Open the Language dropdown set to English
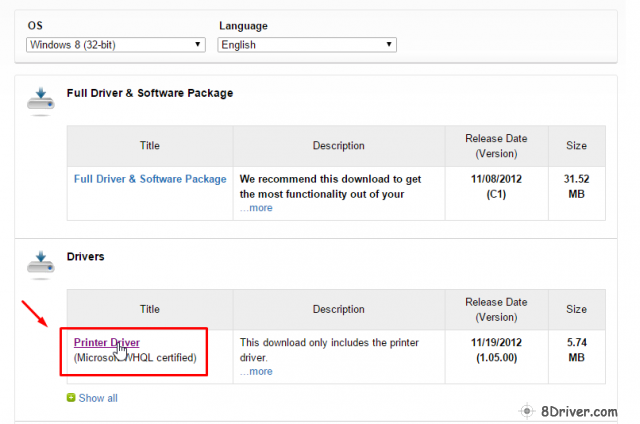The width and height of the screenshot is (640, 424). [306, 45]
